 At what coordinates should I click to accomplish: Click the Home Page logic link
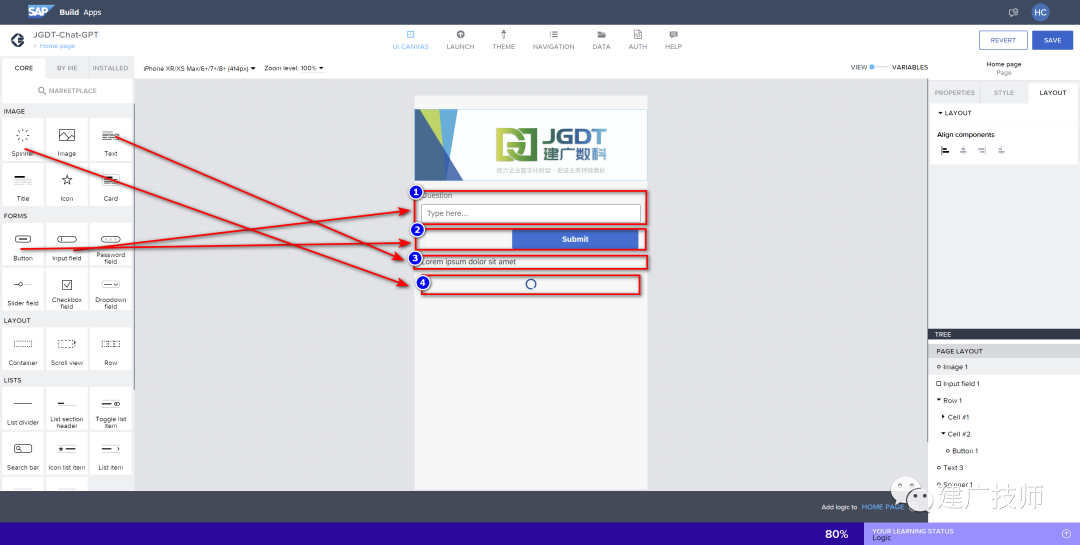(882, 507)
